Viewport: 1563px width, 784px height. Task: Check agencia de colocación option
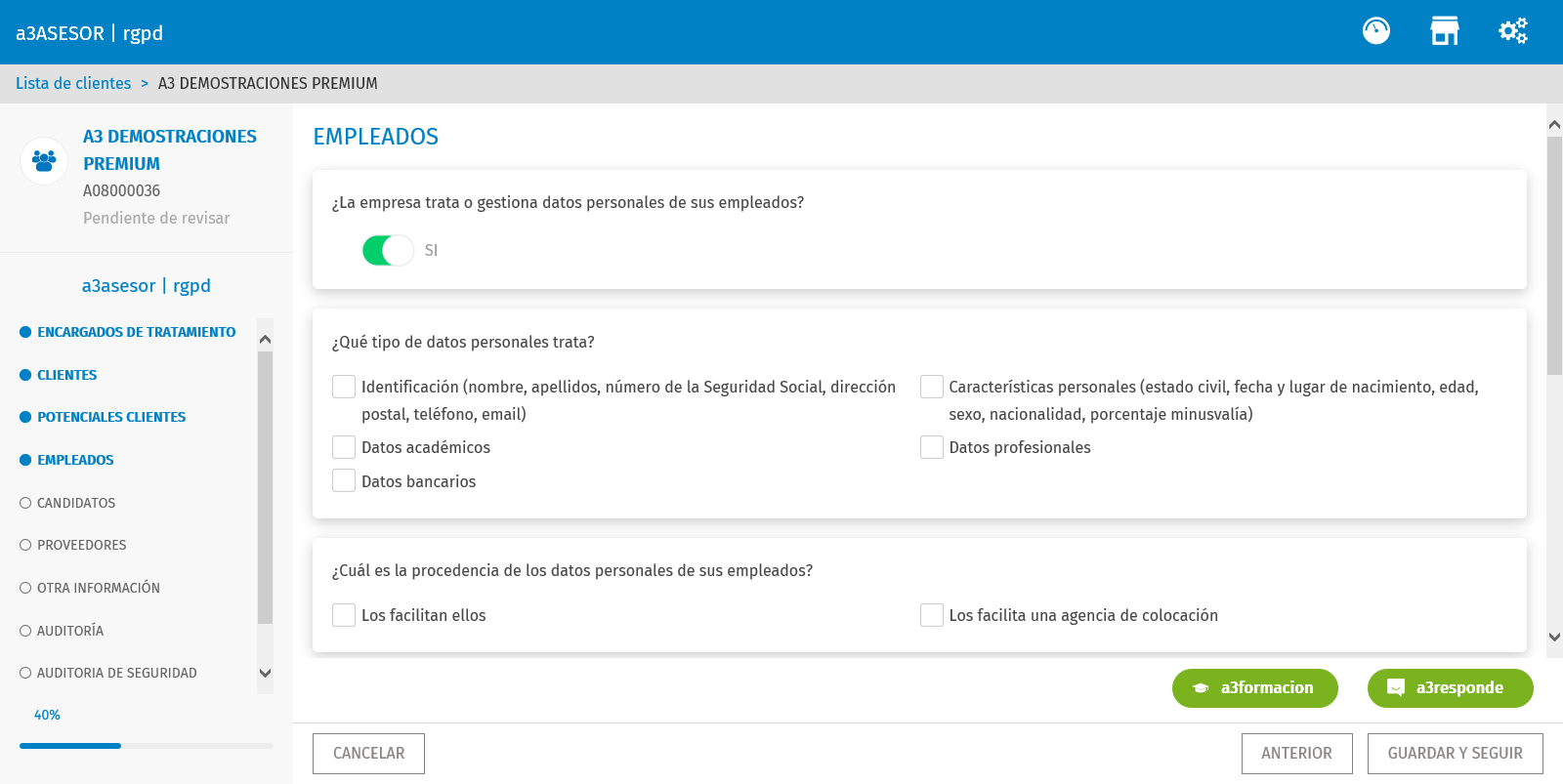coord(932,615)
